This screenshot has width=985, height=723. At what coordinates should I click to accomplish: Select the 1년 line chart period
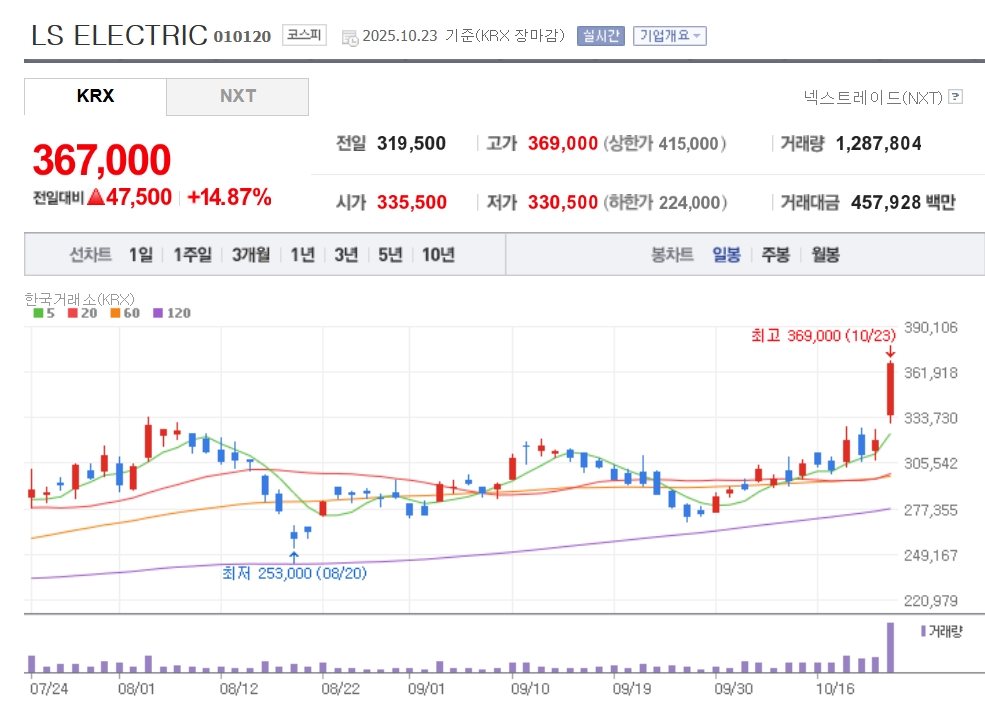coord(302,254)
